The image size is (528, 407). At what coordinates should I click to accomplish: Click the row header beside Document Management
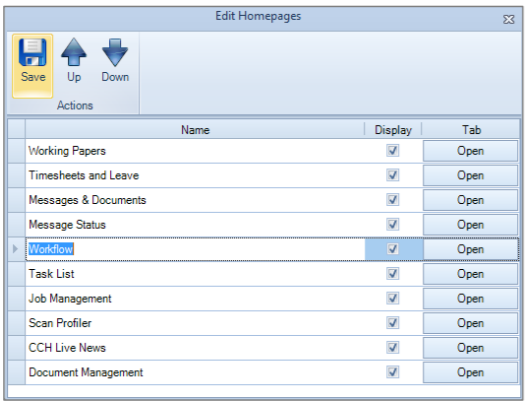click(x=16, y=372)
